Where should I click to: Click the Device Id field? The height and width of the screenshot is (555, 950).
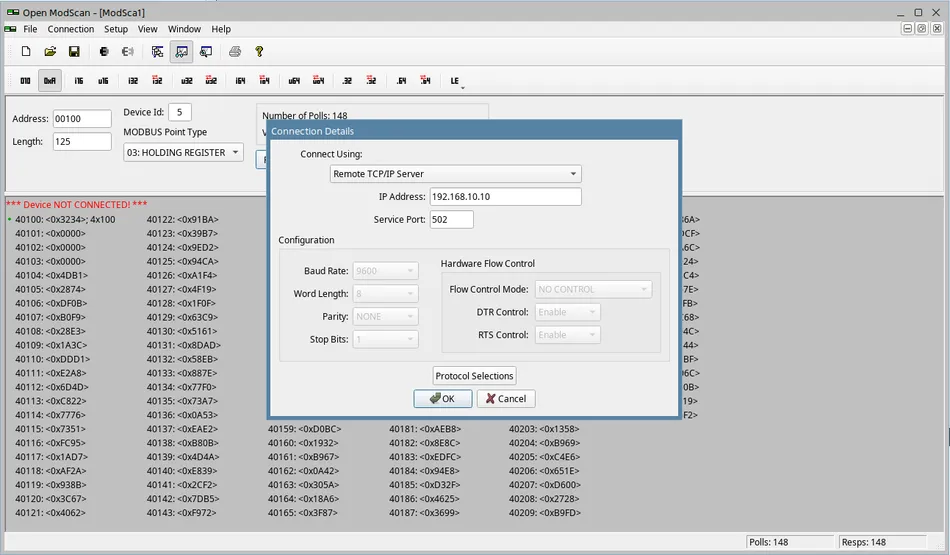coord(180,112)
